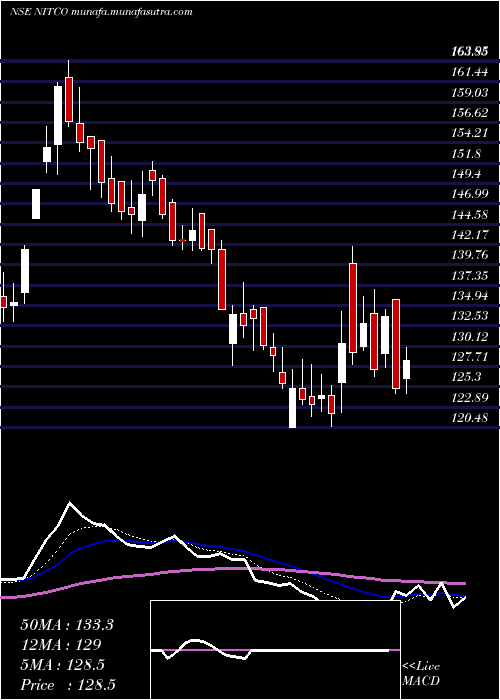Select the 146.99 price level label
Viewport: 500px width, 700px height.
(x=472, y=194)
